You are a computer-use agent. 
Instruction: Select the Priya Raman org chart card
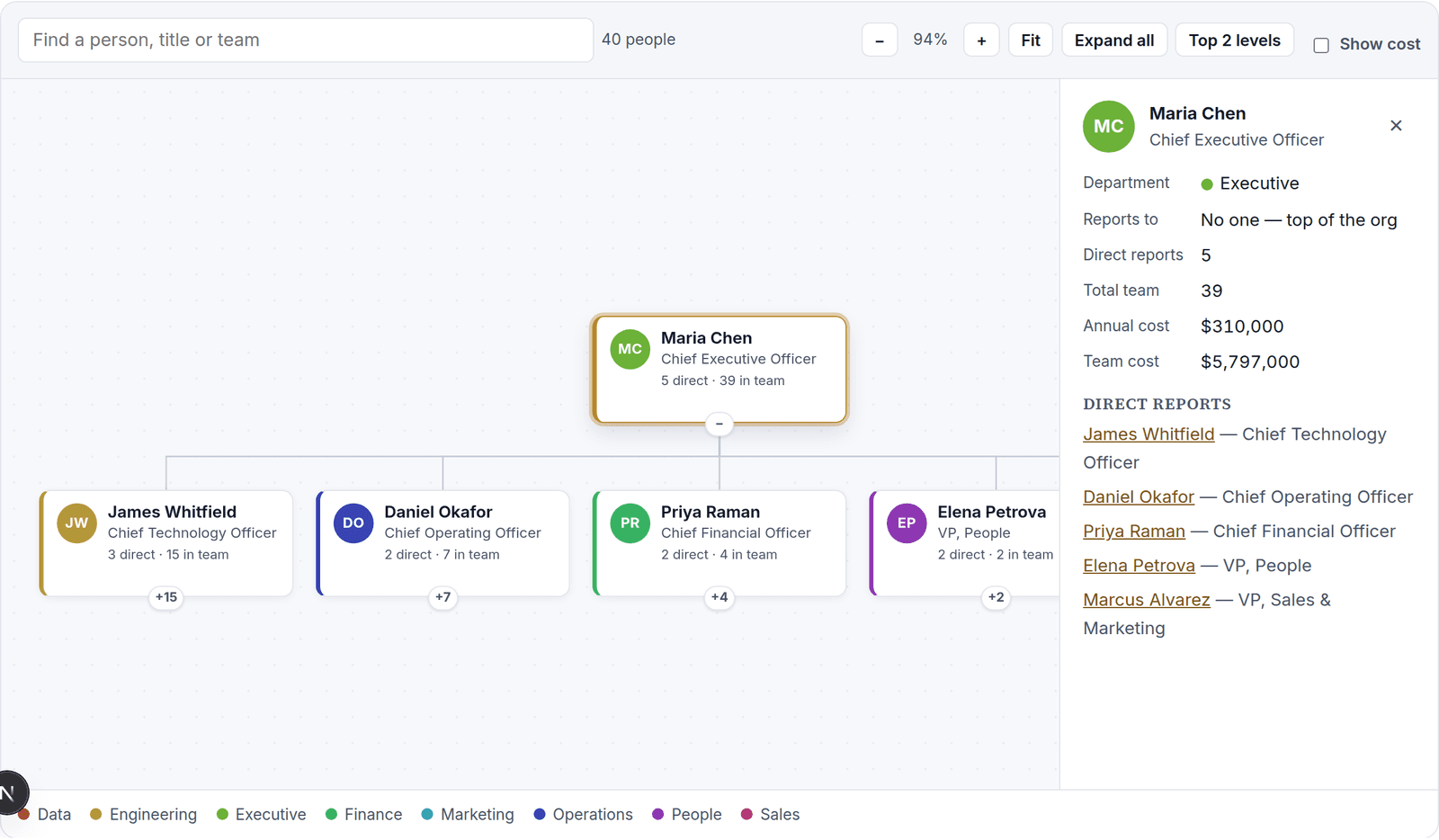click(719, 543)
